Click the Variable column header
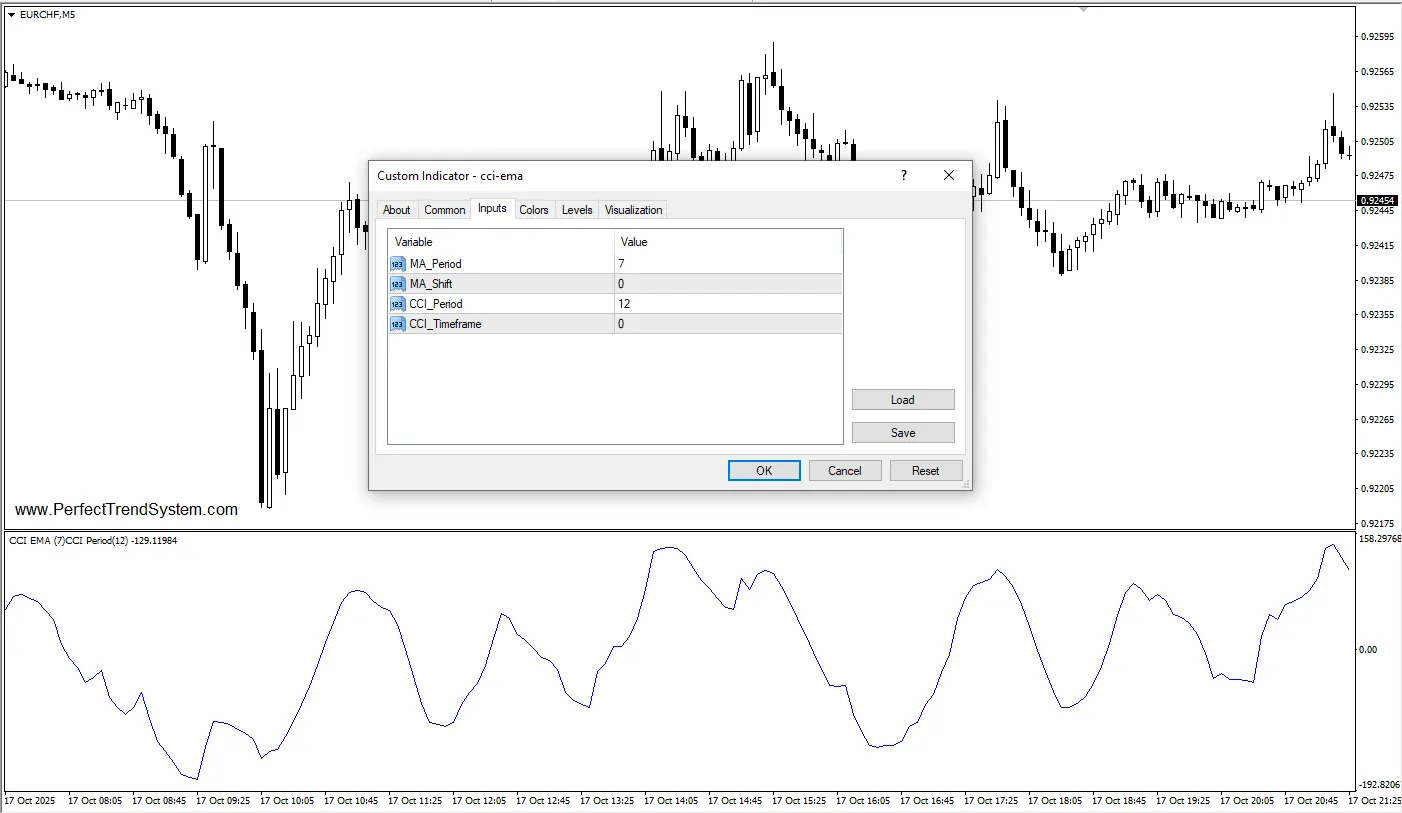The height and width of the screenshot is (813, 1402). 500,242
